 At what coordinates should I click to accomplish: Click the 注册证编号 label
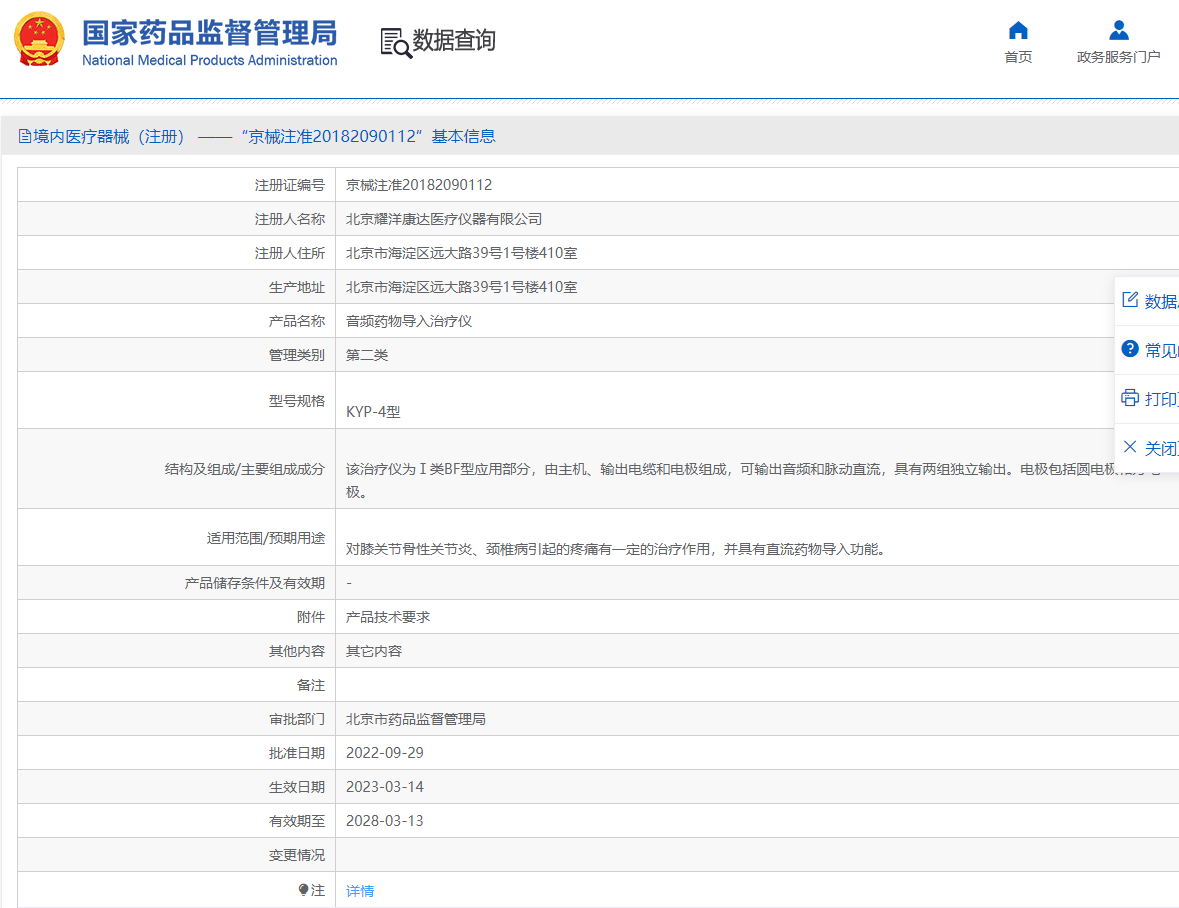[289, 185]
